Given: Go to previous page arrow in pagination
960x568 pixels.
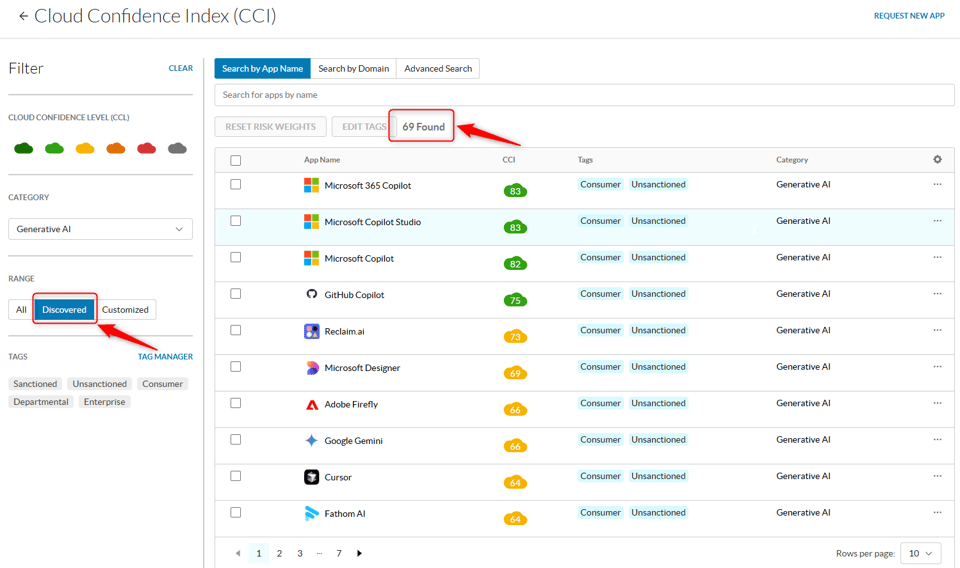Looking at the screenshot, I should tap(238, 553).
